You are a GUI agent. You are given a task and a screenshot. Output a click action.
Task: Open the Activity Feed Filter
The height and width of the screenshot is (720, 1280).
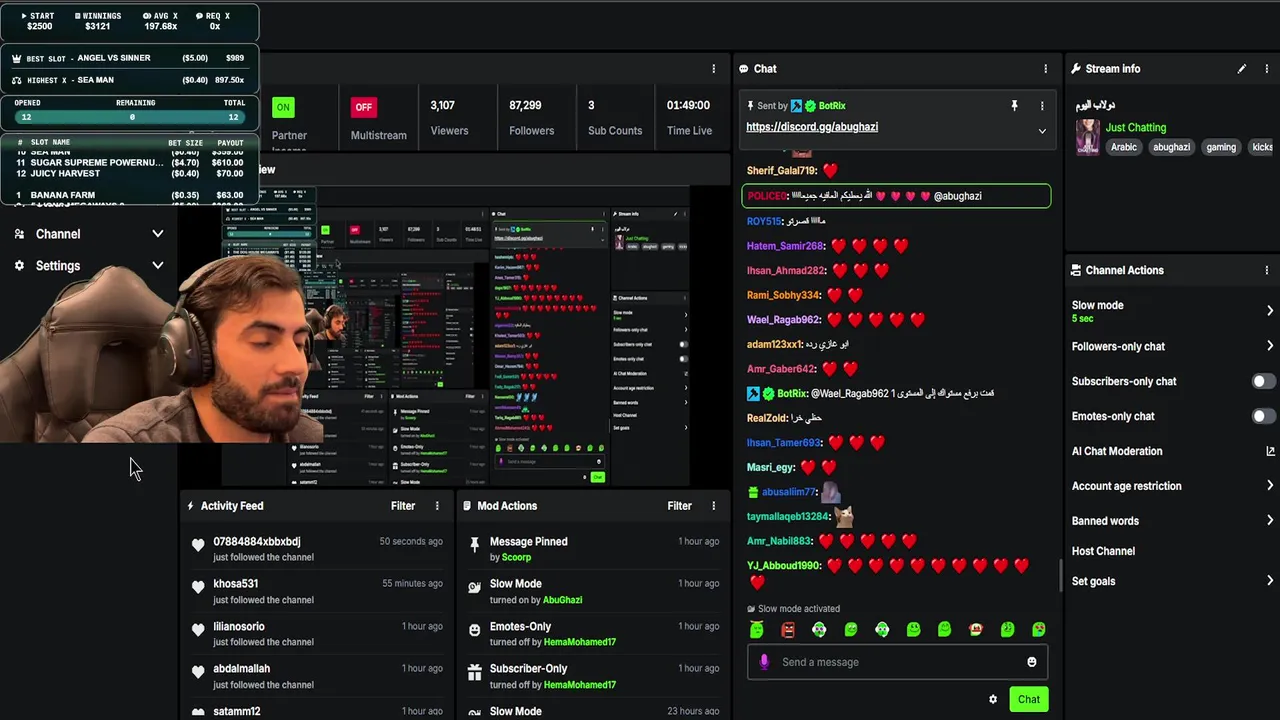(x=403, y=506)
